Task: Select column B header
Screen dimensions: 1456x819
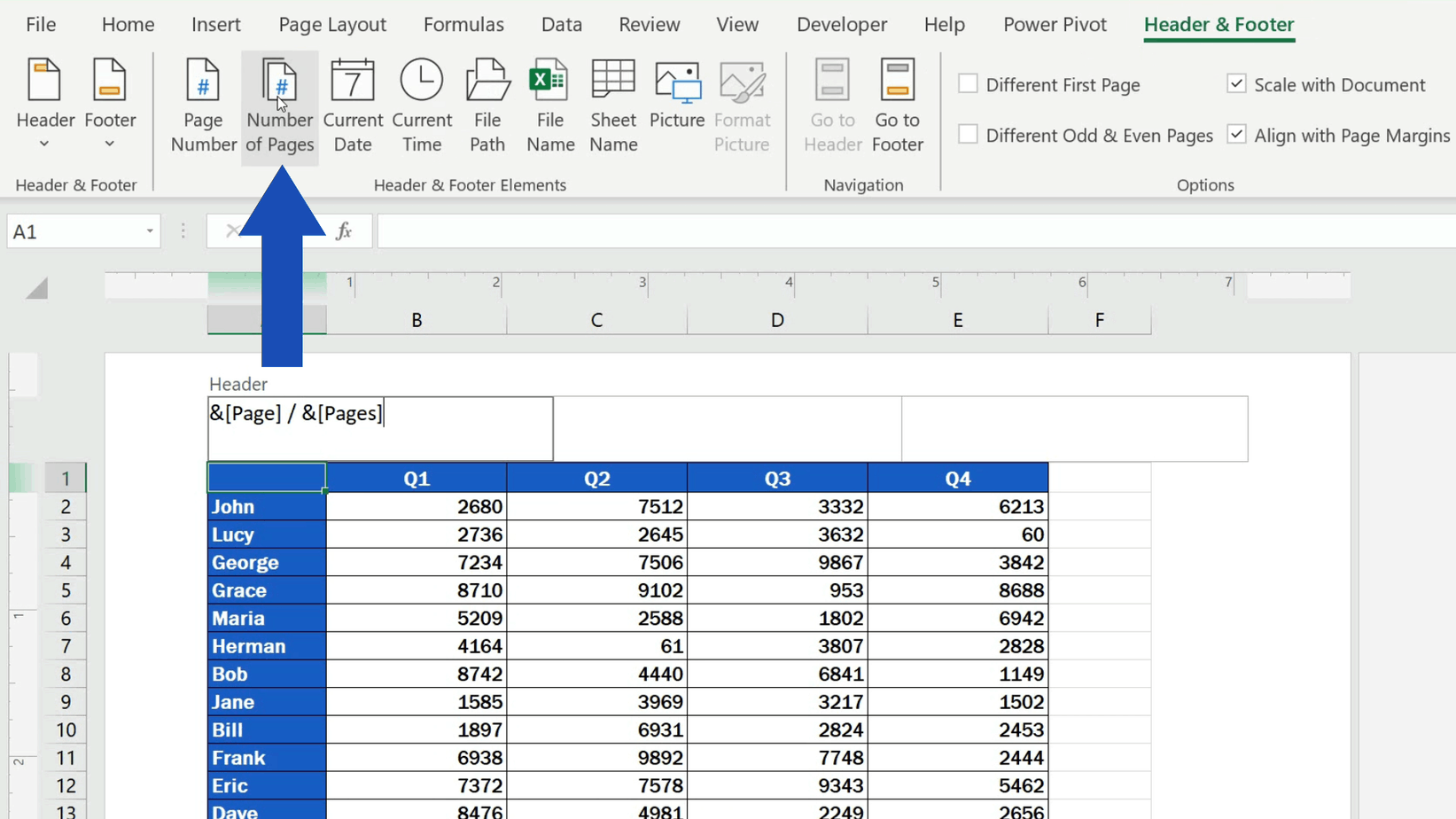Action: pos(417,320)
